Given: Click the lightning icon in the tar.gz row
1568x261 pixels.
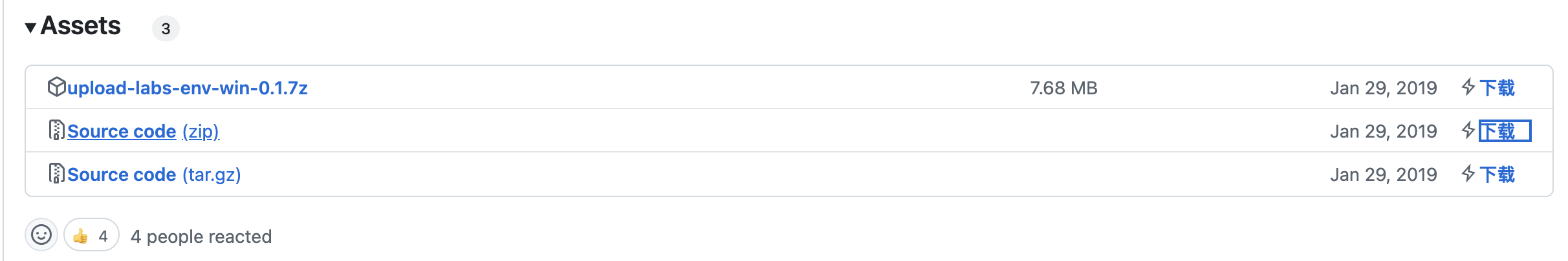Looking at the screenshot, I should point(1468,173).
